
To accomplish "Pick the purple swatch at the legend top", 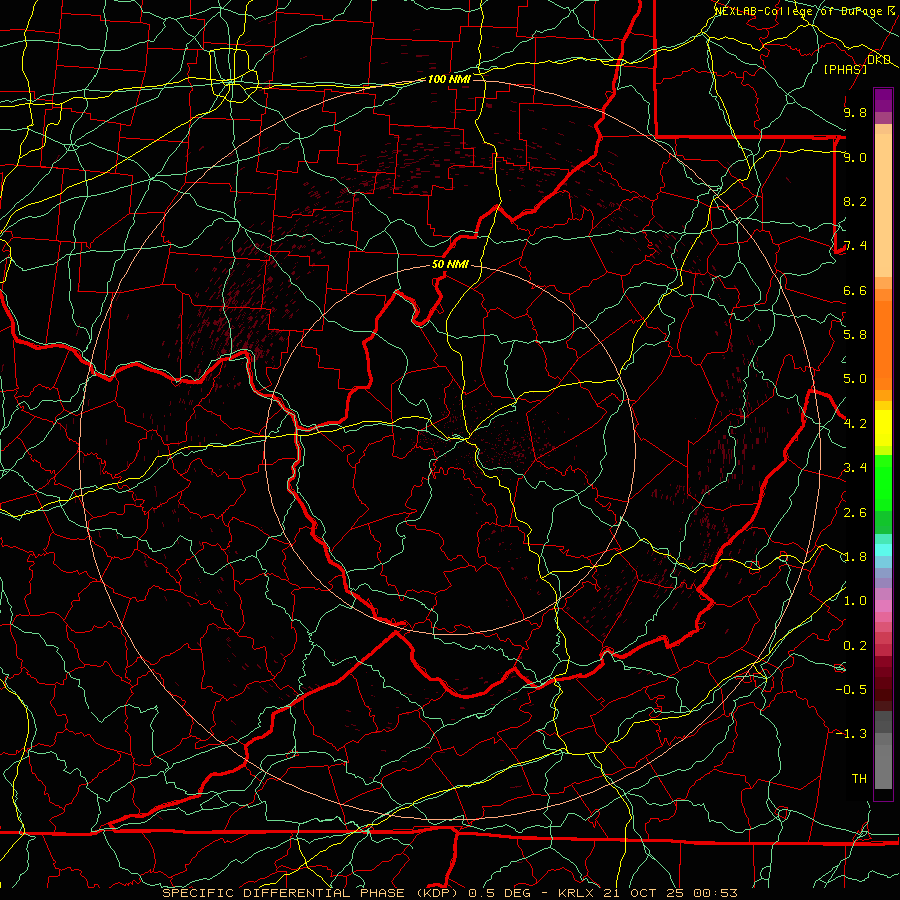I will [x=883, y=100].
